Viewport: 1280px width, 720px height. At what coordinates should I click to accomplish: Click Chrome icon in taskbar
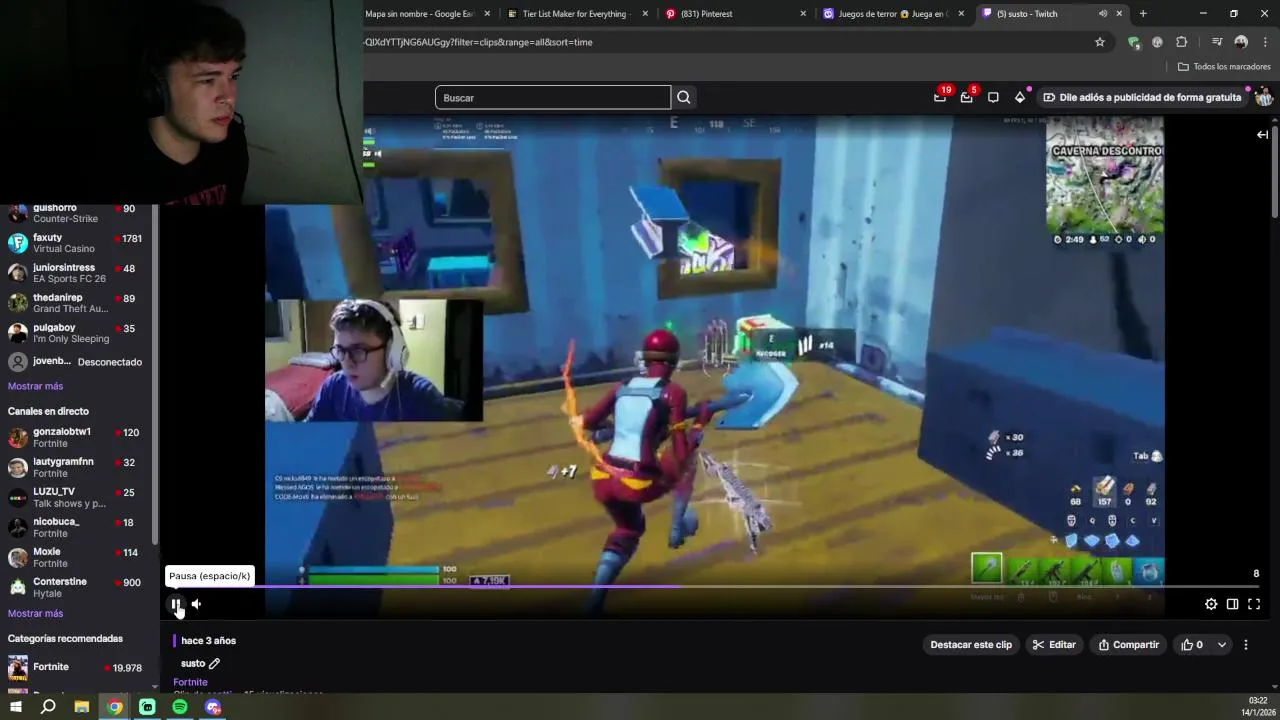(115, 707)
